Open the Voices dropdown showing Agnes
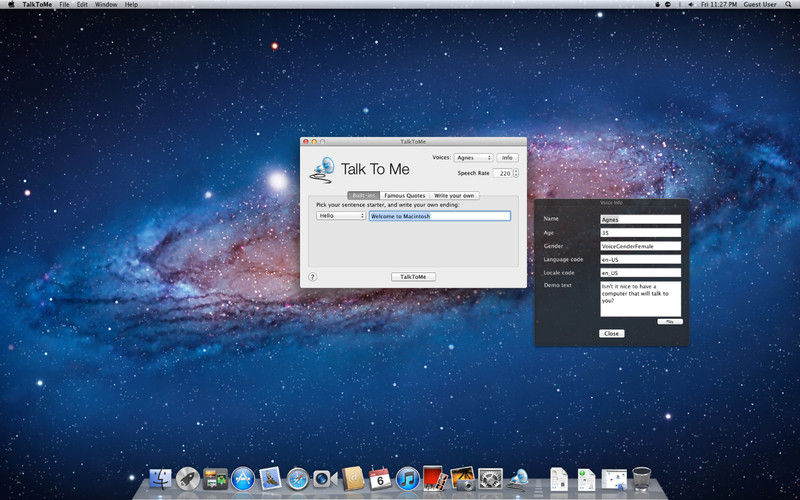This screenshot has width=800, height=500. [473, 158]
